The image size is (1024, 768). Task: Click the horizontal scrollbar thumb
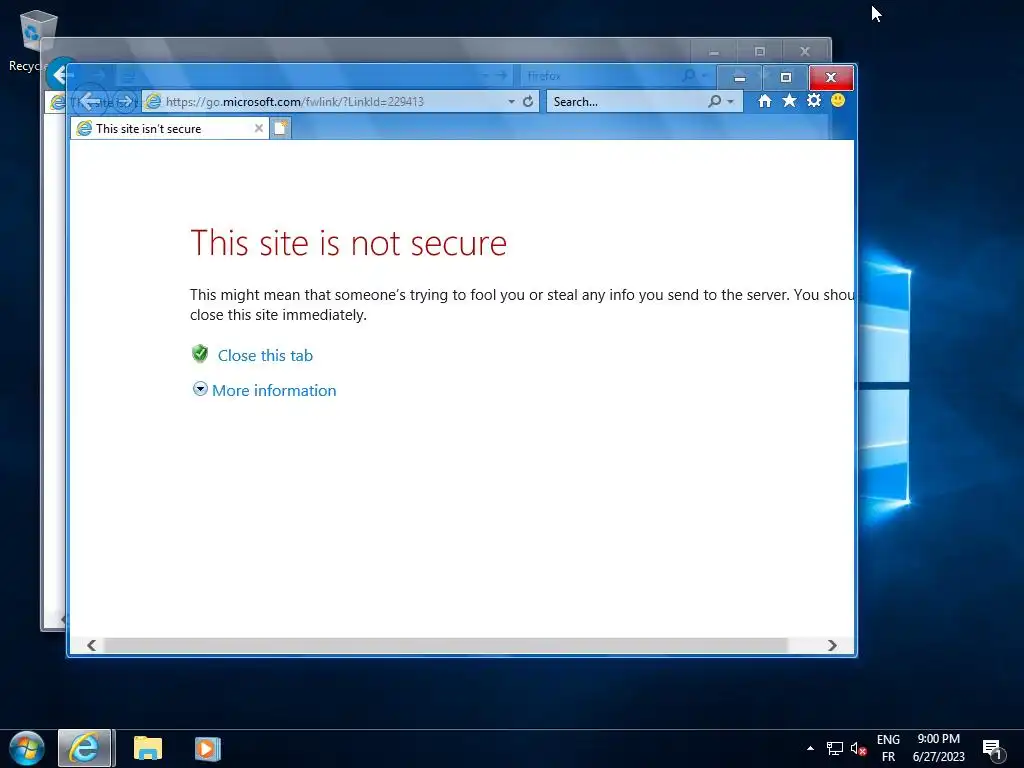point(445,645)
